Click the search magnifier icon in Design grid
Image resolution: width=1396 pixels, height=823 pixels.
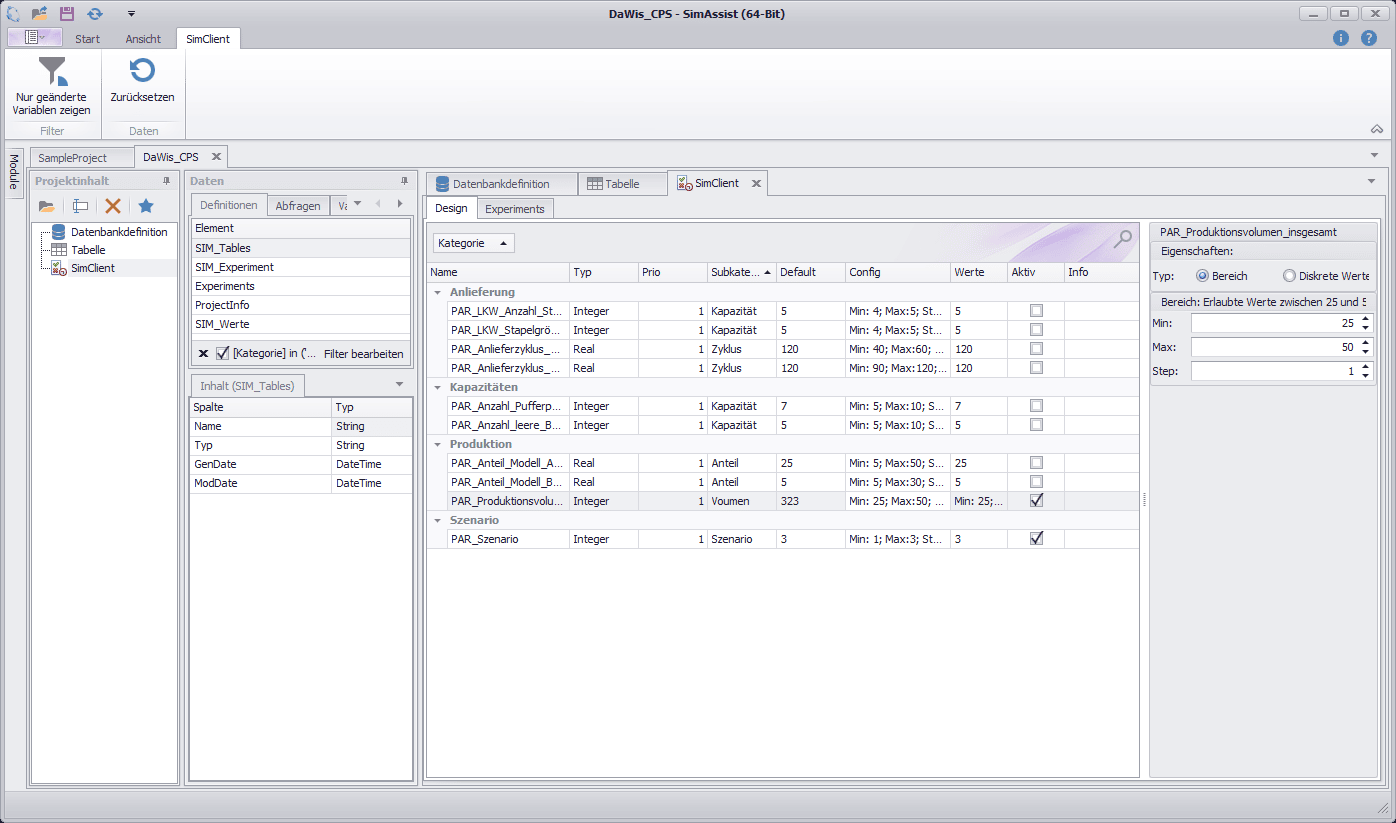pos(1124,238)
